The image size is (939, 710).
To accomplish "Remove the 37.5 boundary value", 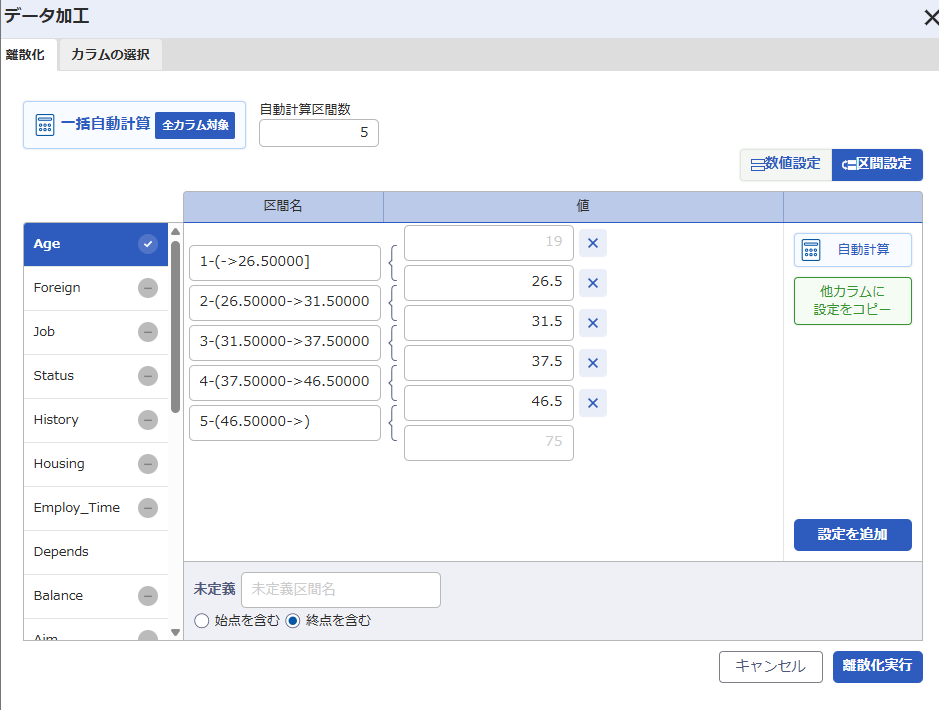I will click(593, 363).
